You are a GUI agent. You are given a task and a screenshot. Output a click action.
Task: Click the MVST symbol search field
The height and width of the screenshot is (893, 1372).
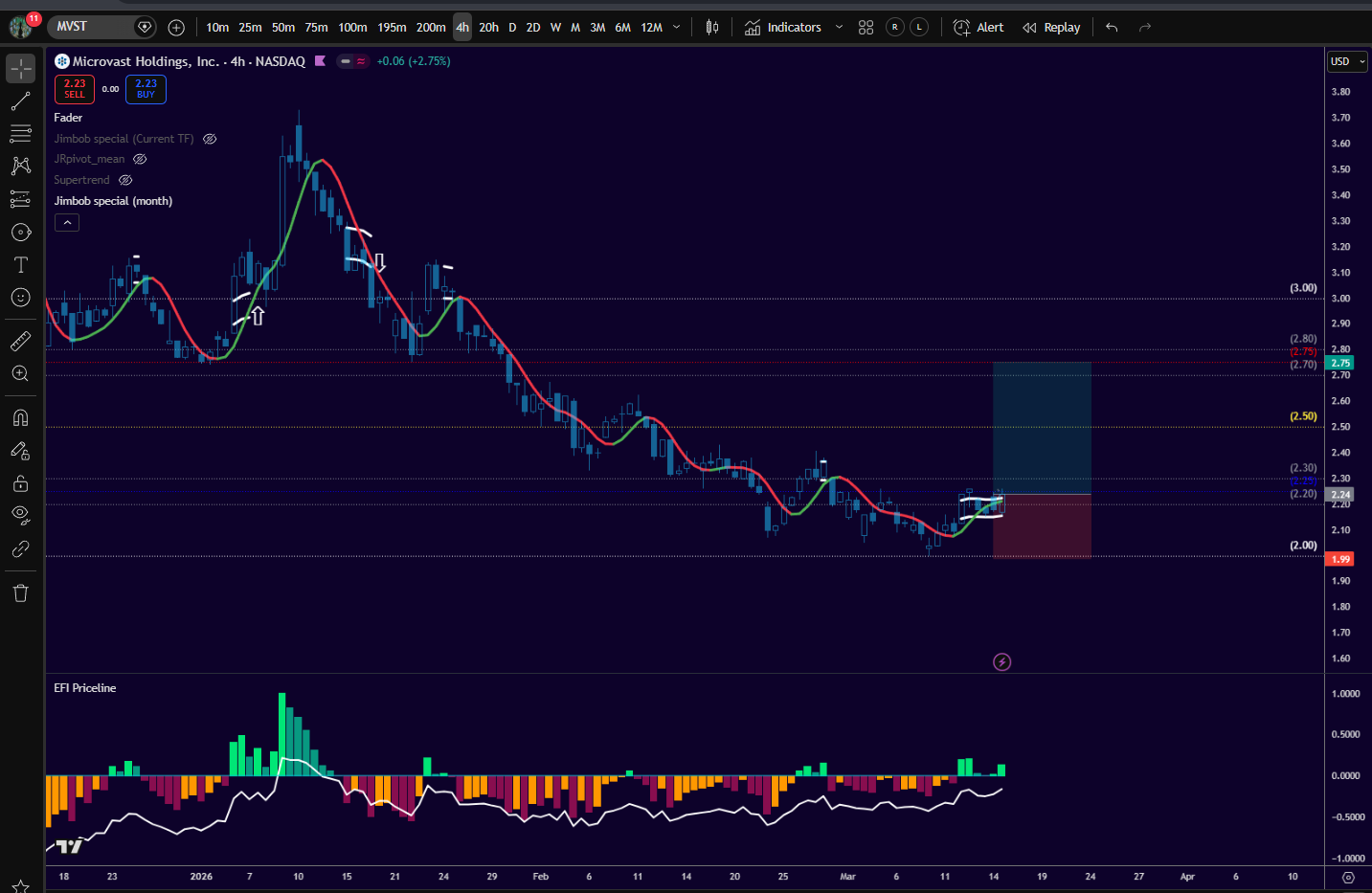[x=91, y=27]
